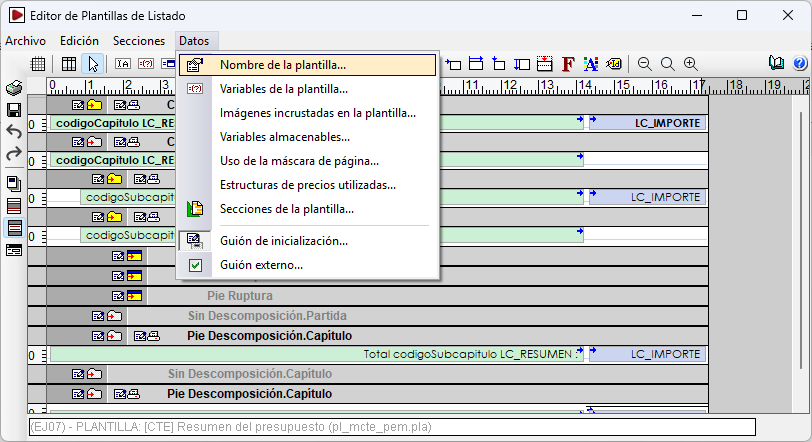This screenshot has width=812, height=442.
Task: Insert a text field with IA icon
Action: (123, 64)
